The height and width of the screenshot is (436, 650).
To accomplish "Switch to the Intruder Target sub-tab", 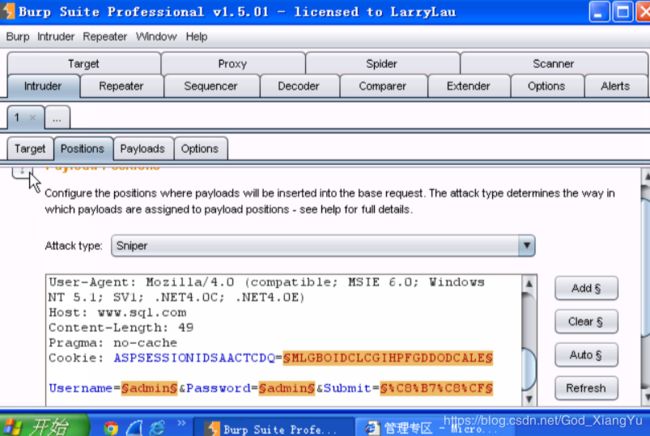I will (30, 149).
